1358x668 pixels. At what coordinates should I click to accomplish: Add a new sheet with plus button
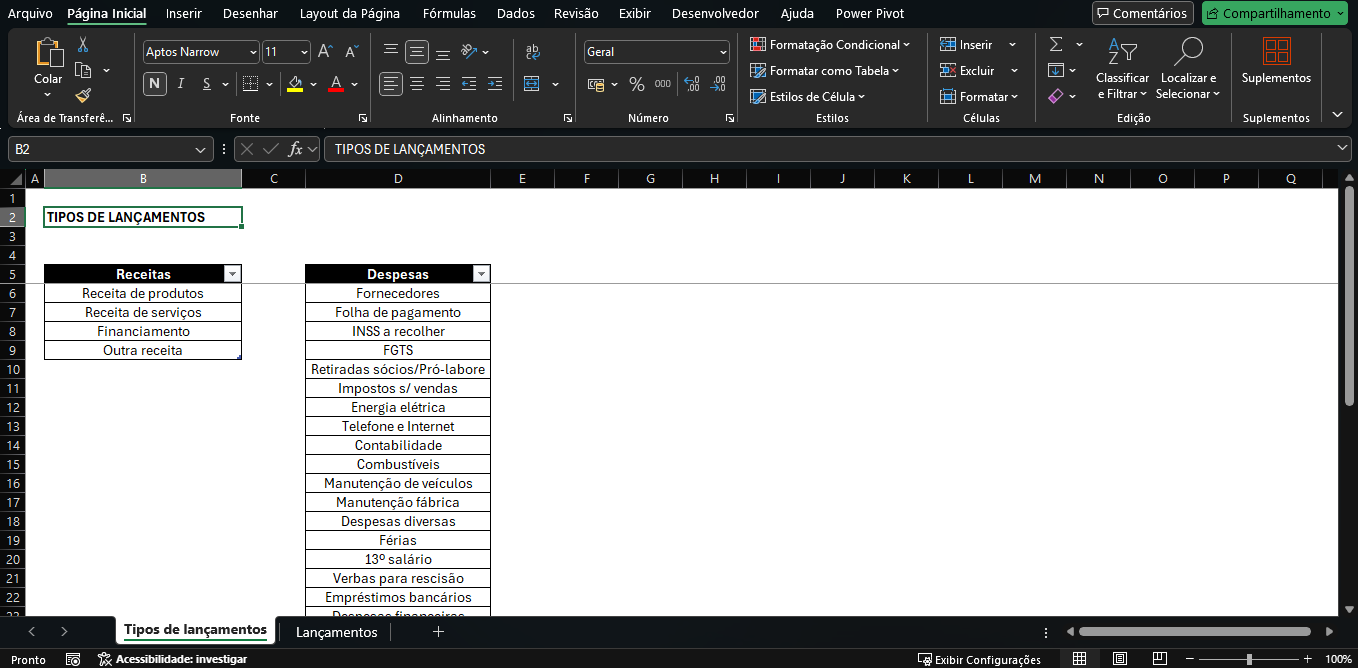(x=438, y=632)
